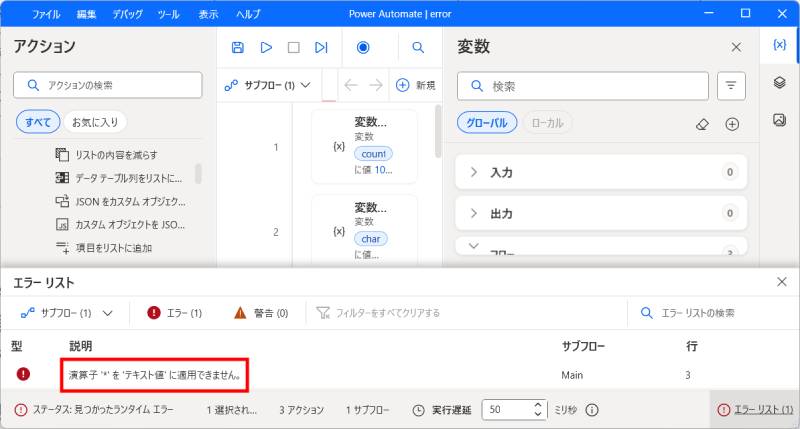
Task: Select the ローカル variables toggle
Action: (x=547, y=123)
